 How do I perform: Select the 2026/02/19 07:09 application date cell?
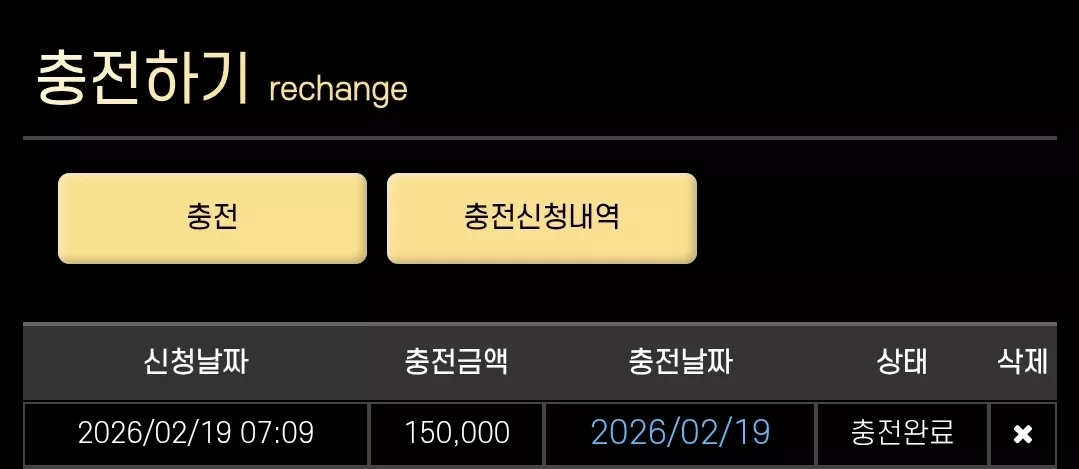[x=196, y=433]
